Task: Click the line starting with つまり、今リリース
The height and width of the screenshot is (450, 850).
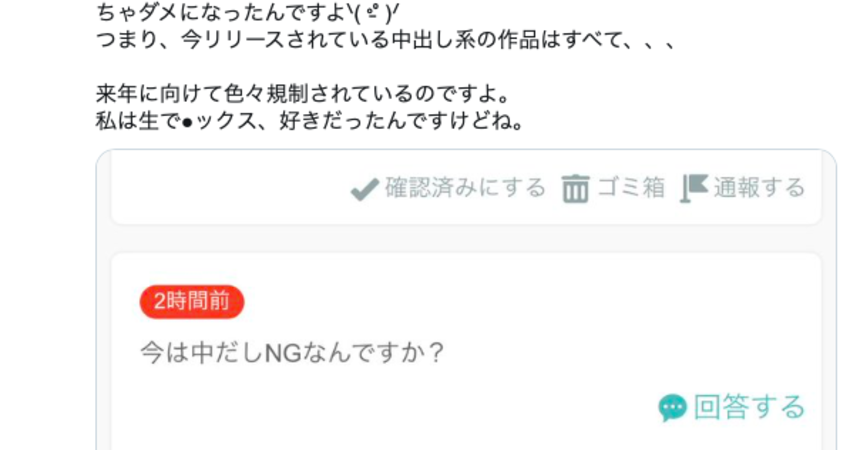Action: (x=385, y=40)
